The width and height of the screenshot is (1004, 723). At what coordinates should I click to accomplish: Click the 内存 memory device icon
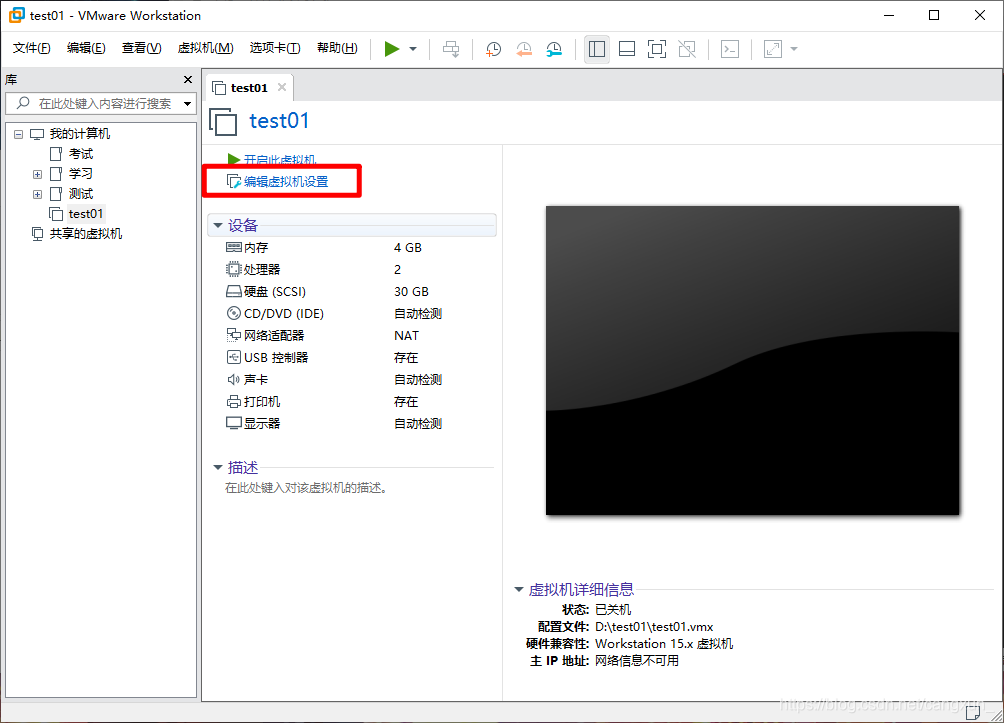234,247
